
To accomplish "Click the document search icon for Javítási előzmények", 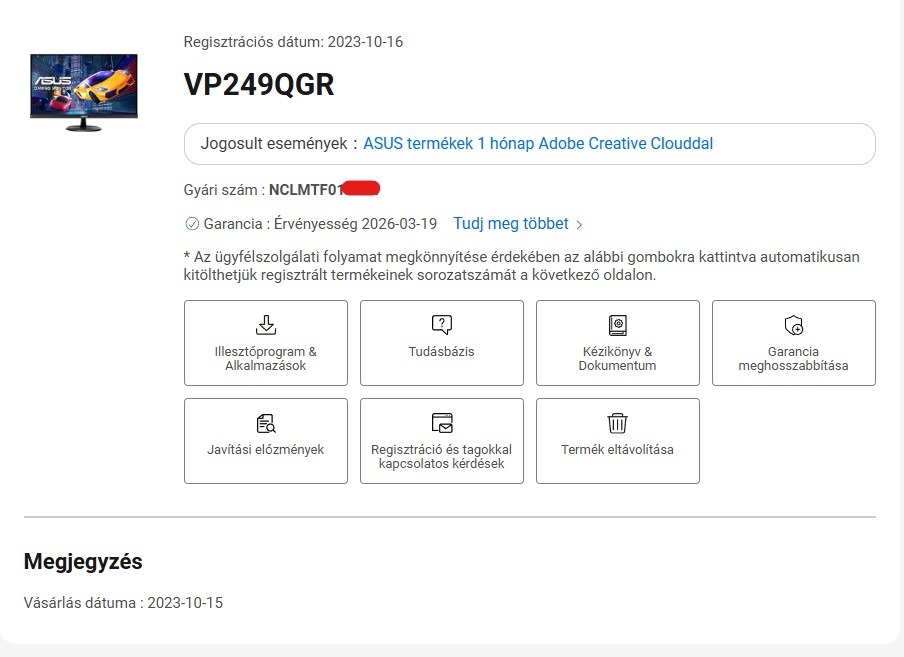I will [x=266, y=423].
